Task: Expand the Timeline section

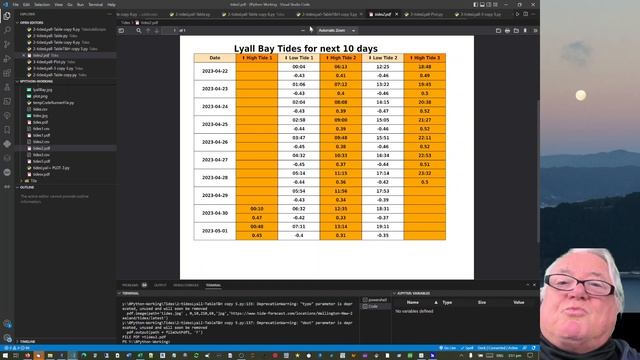Action: (x=27, y=341)
